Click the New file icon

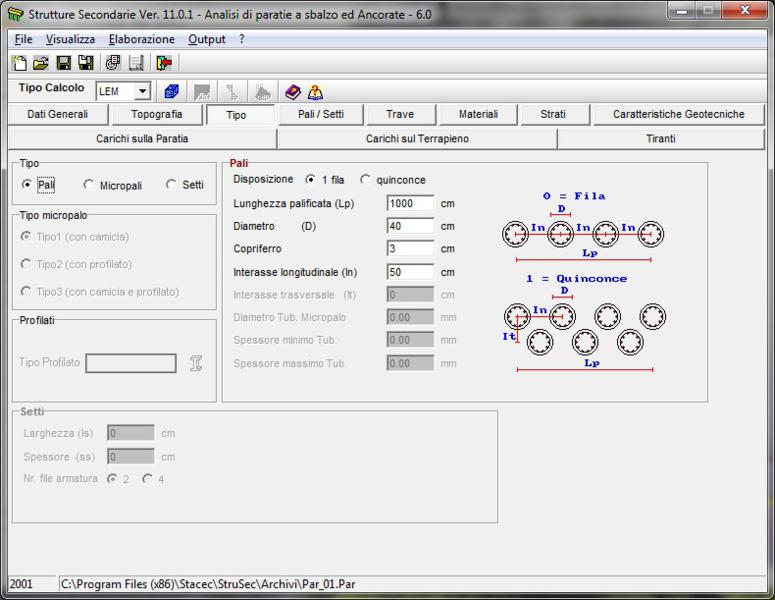click(19, 63)
